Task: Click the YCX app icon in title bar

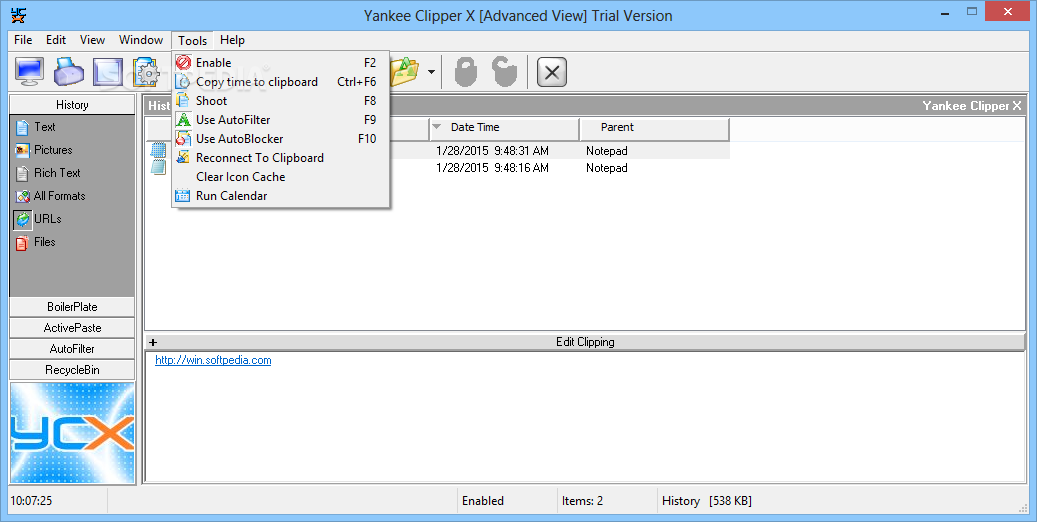Action: coord(19,14)
